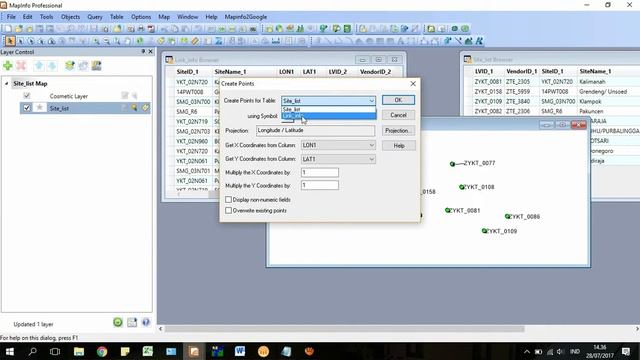Select the Zoom-out magnifier tool
This screenshot has height=360, width=640.
(107, 41)
